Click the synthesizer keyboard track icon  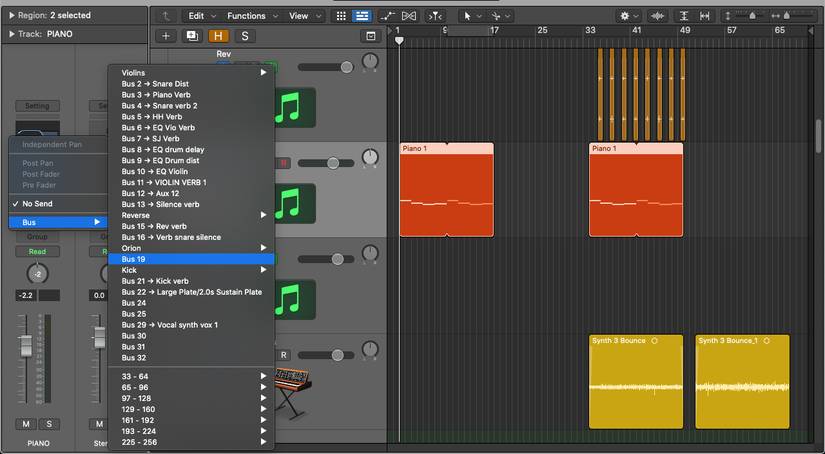293,392
